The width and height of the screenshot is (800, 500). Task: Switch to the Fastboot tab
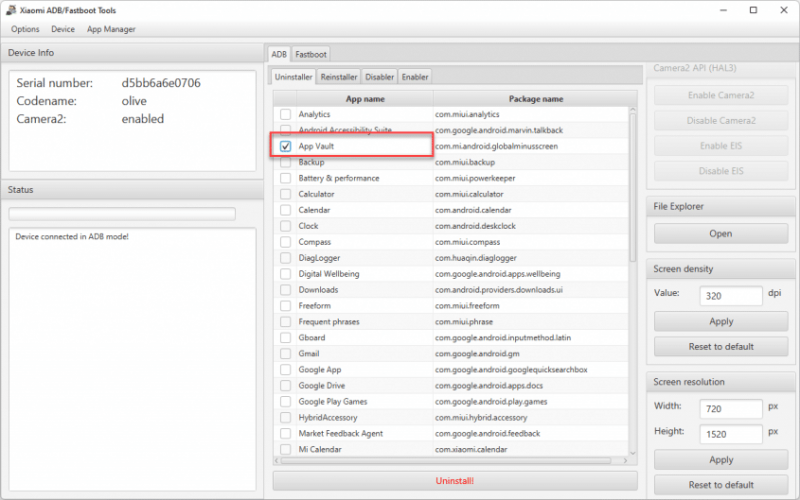click(311, 54)
